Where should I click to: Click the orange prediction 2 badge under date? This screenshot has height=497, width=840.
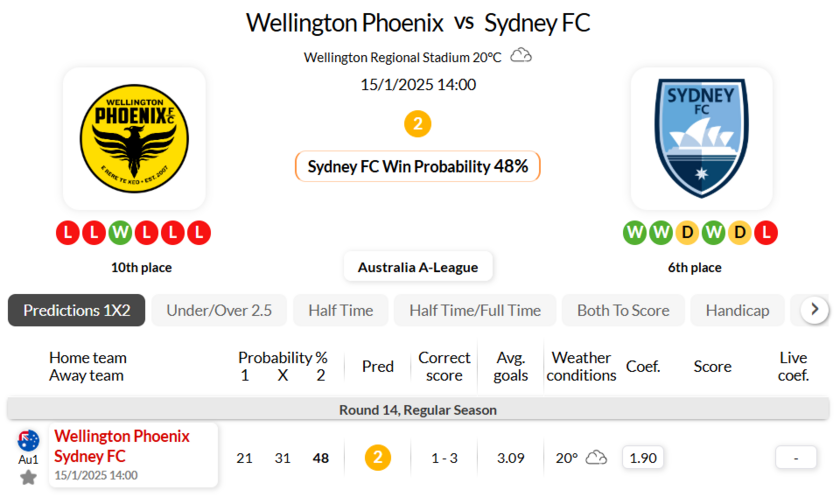pos(418,124)
